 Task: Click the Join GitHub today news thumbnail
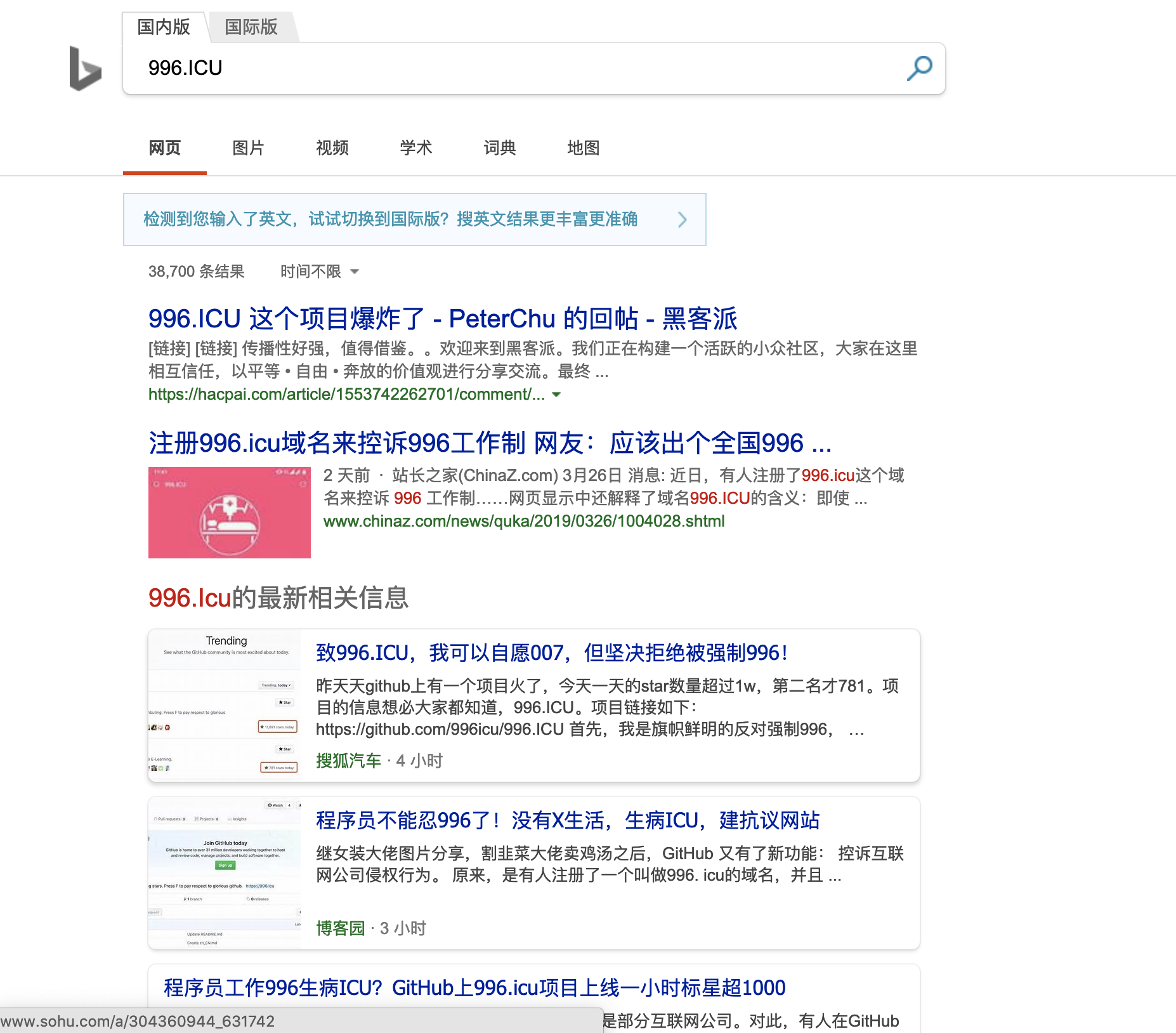pos(225,872)
